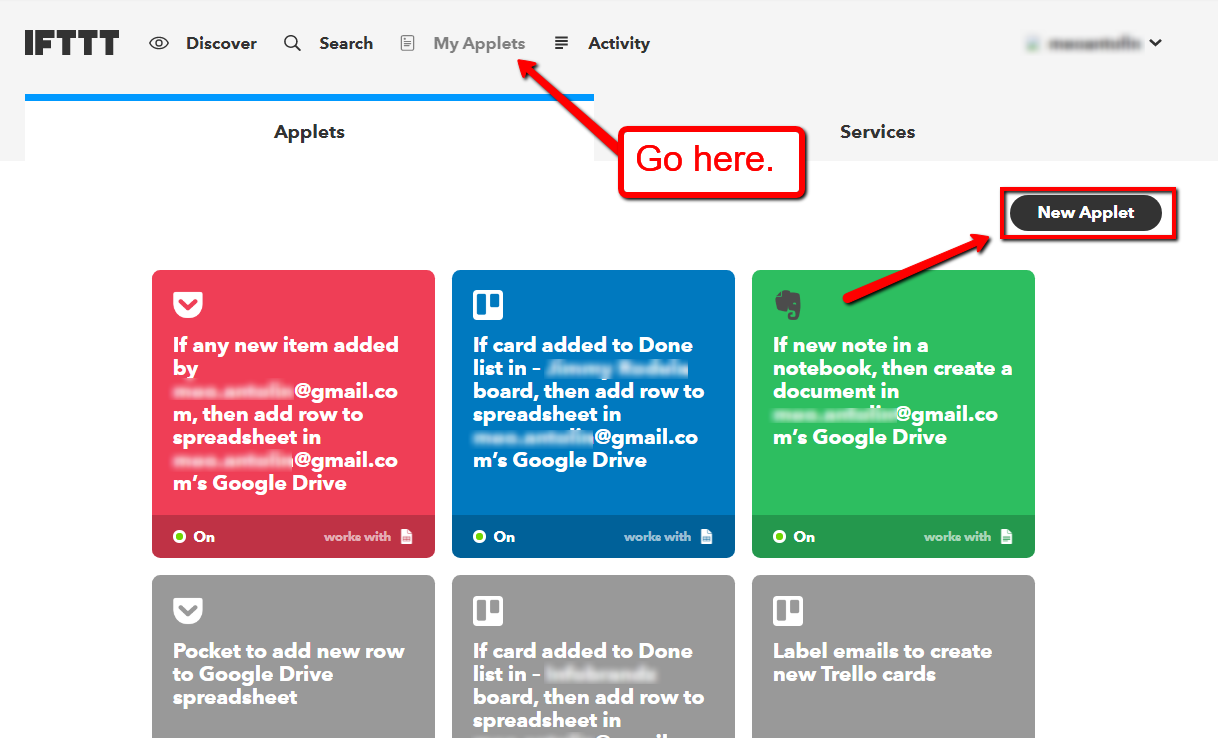Screen dimensions: 1218x738
Task: Switch to the Services tab
Action: pos(877,131)
